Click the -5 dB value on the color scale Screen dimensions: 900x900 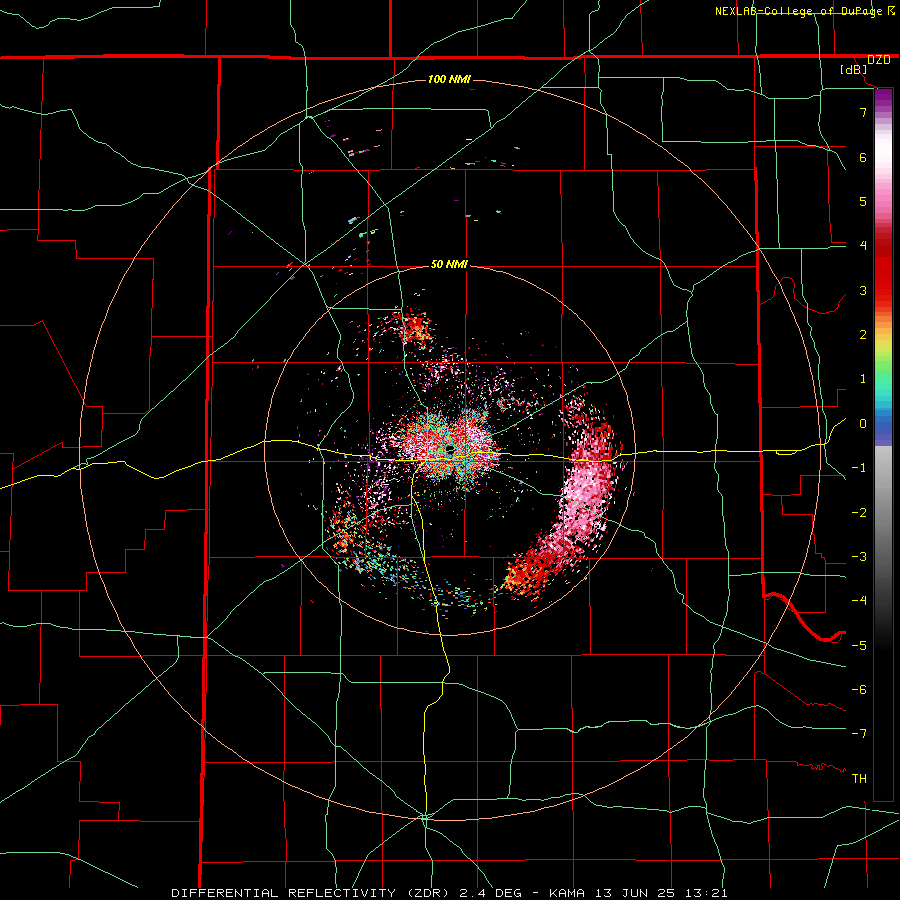859,645
